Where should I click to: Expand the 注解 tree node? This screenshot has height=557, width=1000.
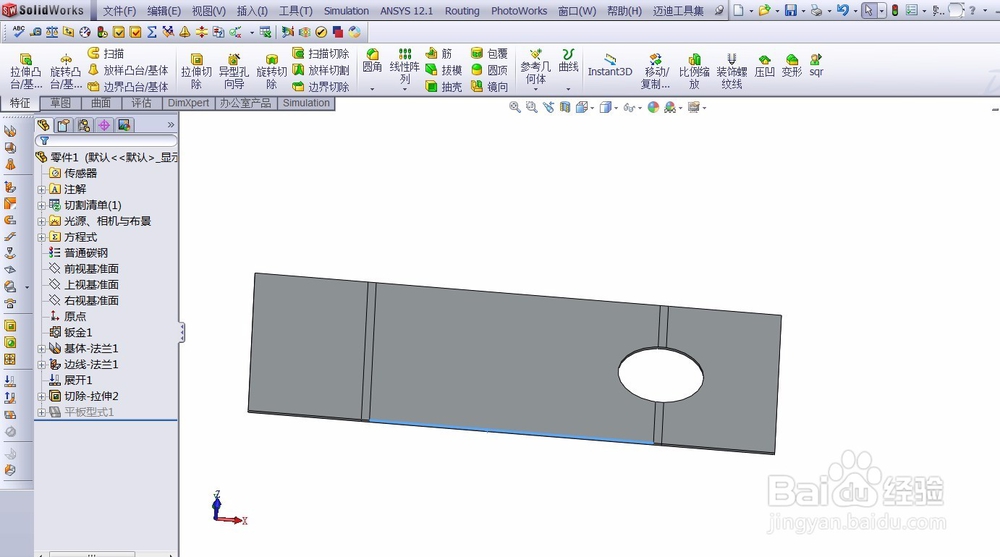click(41, 189)
